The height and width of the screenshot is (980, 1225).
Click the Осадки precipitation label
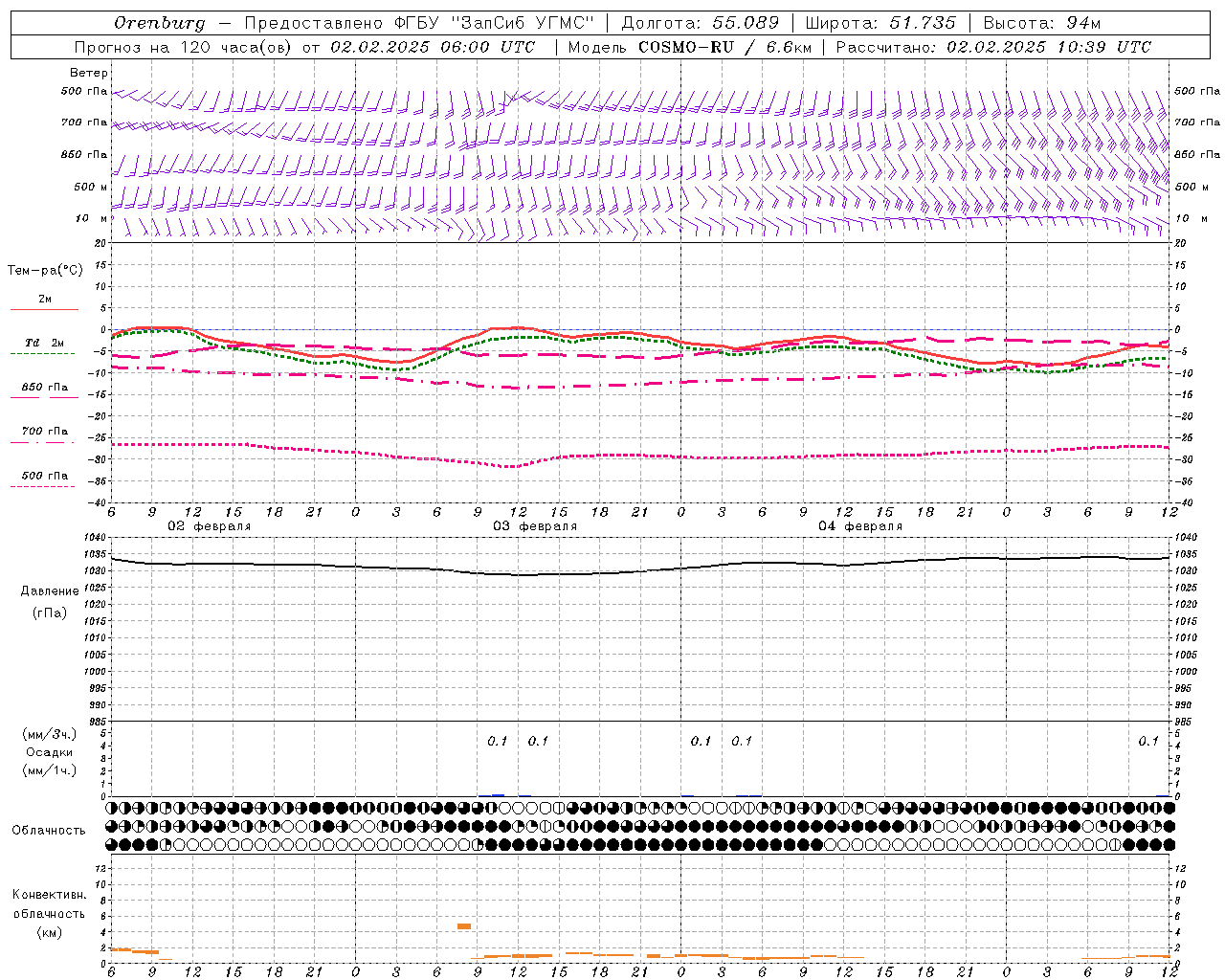[x=50, y=752]
